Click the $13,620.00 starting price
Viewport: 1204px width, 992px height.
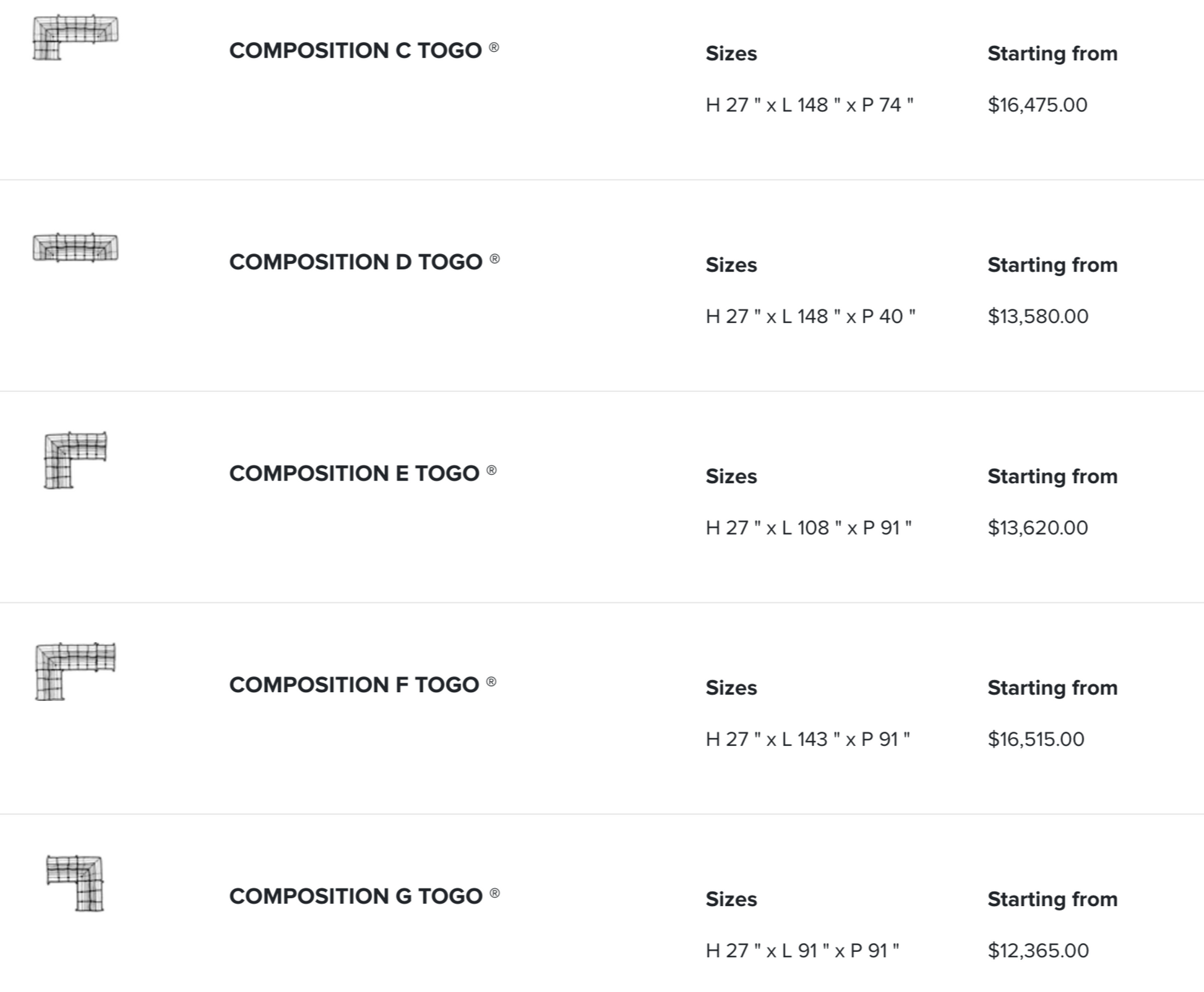tap(1038, 528)
